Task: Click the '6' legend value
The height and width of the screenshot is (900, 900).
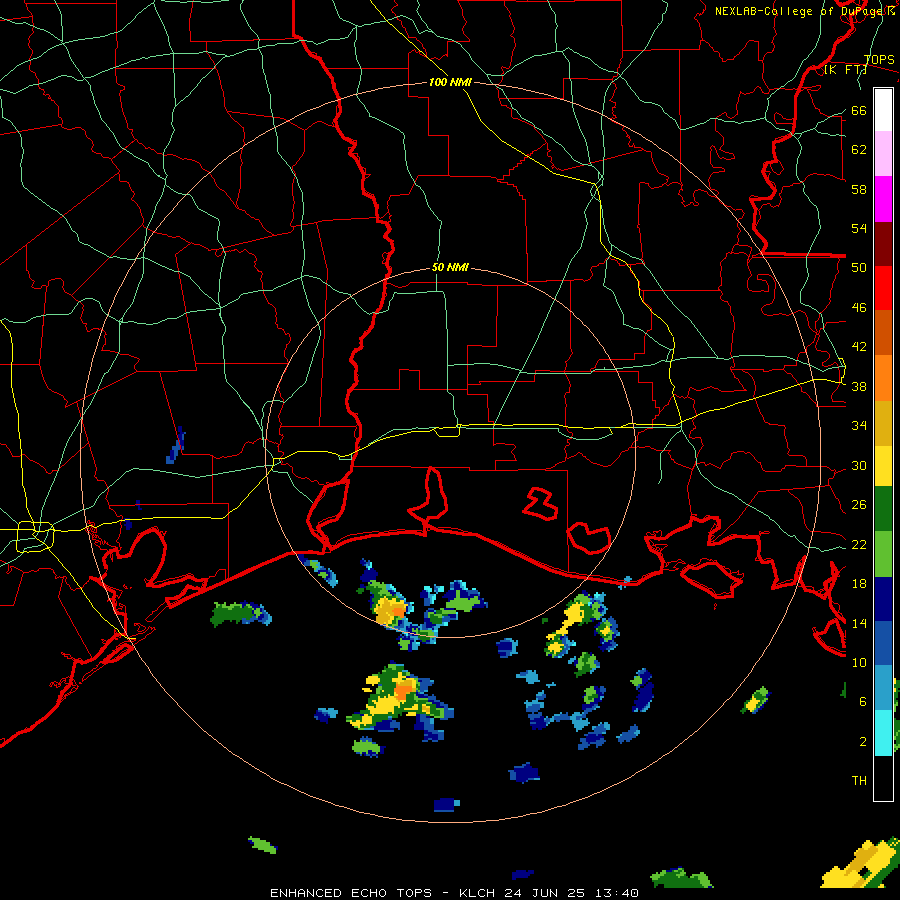Action: click(862, 702)
